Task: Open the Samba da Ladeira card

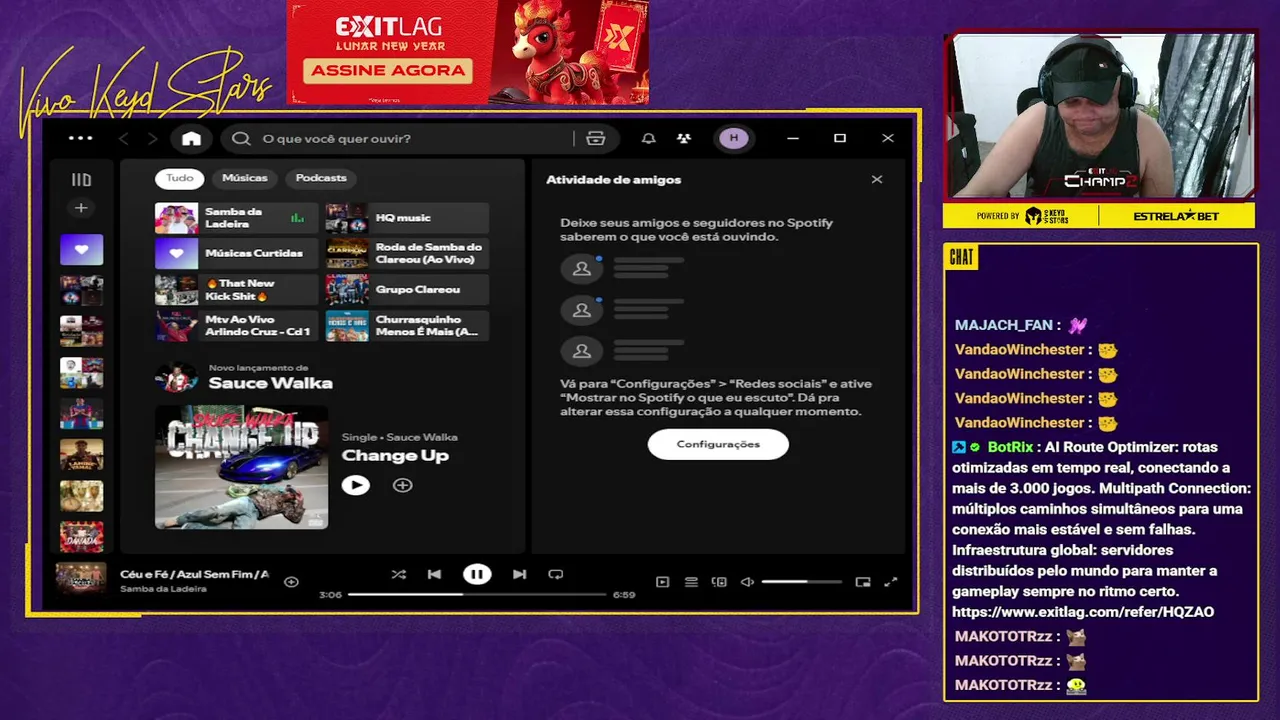Action: click(x=236, y=218)
